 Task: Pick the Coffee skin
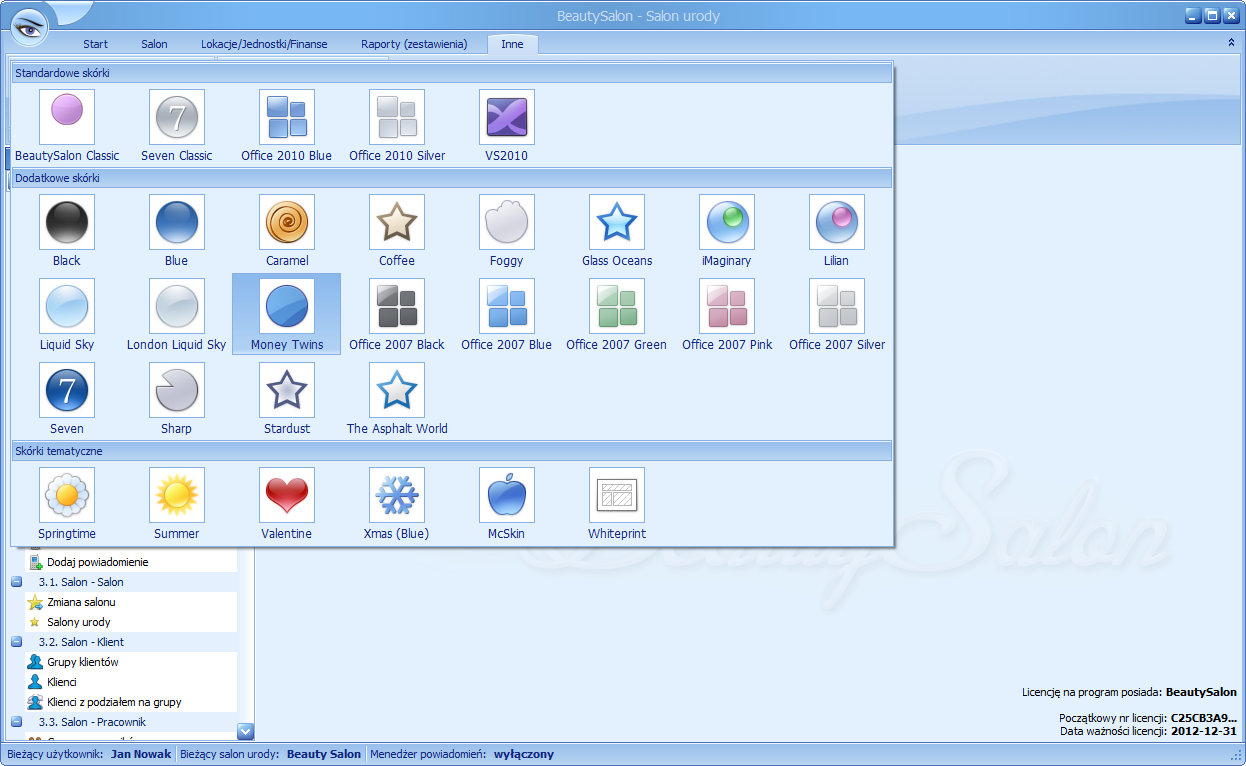click(397, 231)
